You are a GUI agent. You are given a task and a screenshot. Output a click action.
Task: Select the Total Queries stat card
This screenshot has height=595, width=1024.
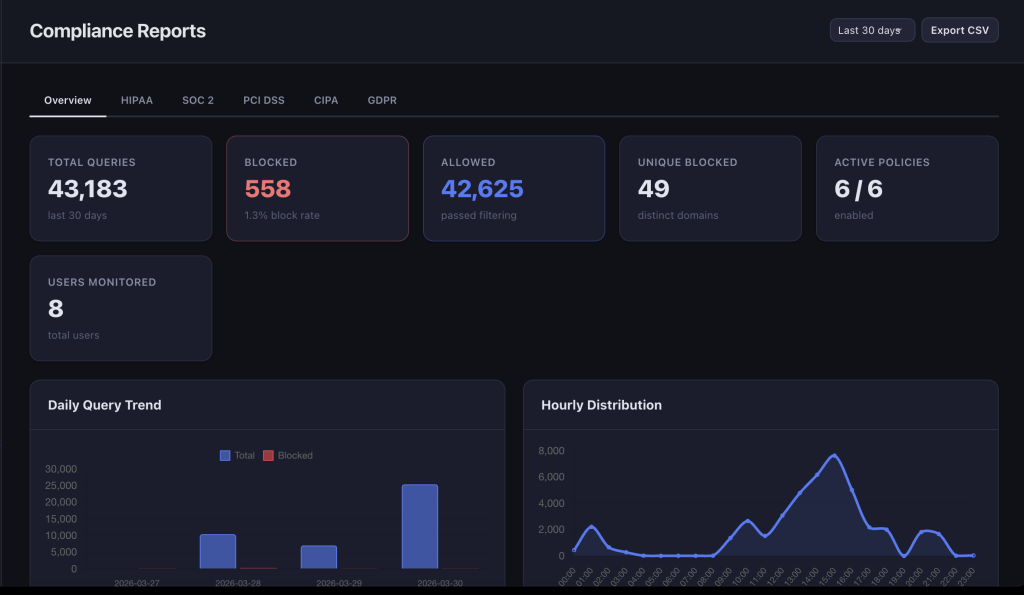[x=120, y=188]
